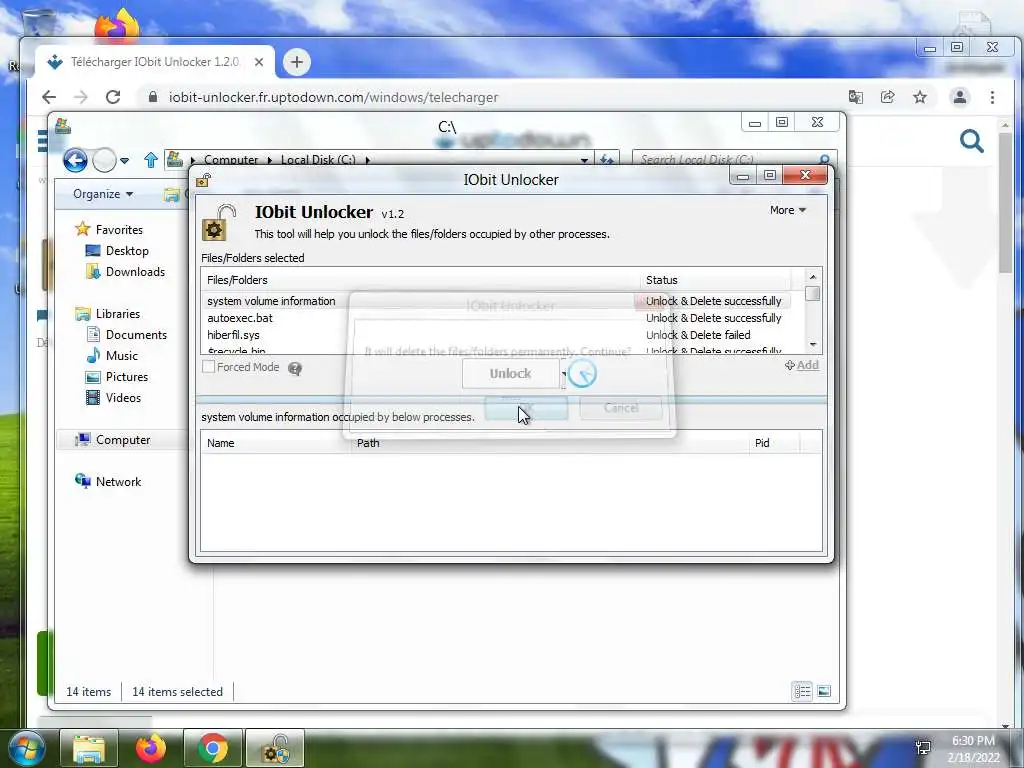
Task: Switch Explorer to large icons view
Action: pyautogui.click(x=824, y=691)
